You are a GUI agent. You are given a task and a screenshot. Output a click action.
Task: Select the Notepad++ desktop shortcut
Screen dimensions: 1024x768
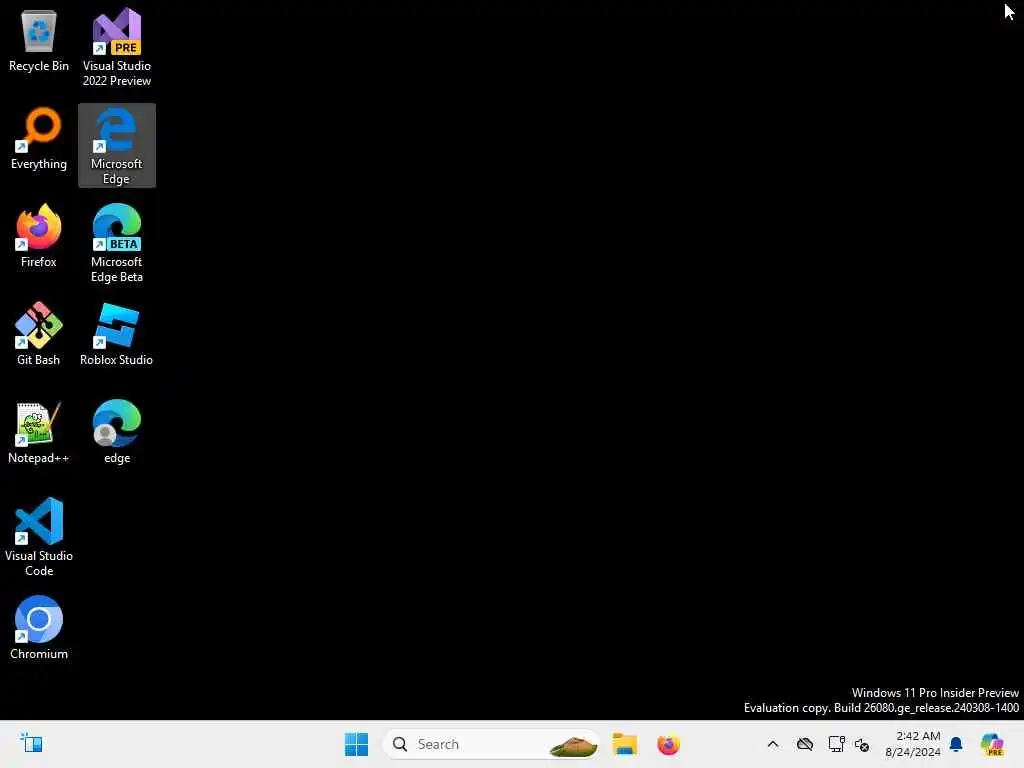point(39,433)
